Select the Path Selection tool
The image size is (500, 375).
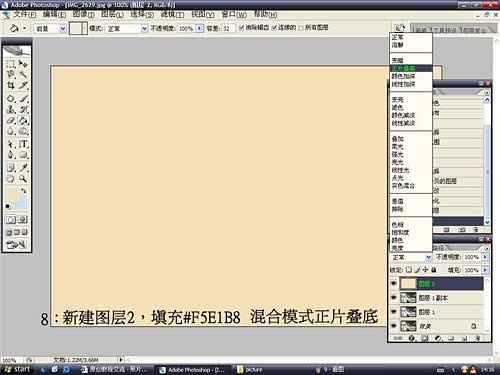click(11, 144)
